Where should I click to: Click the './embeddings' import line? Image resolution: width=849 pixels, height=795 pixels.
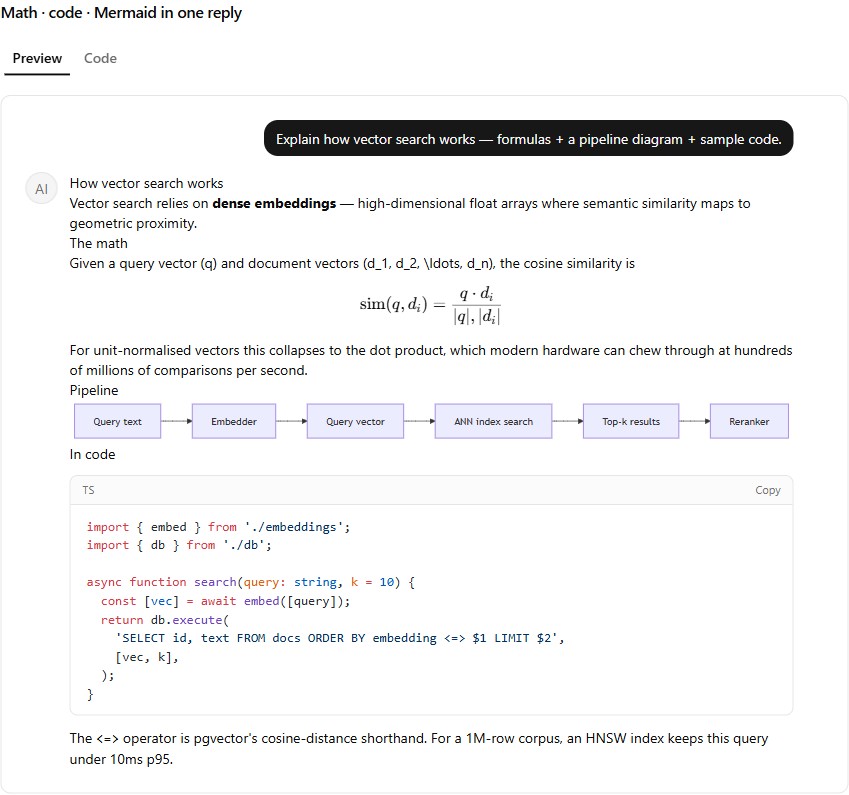(218, 527)
